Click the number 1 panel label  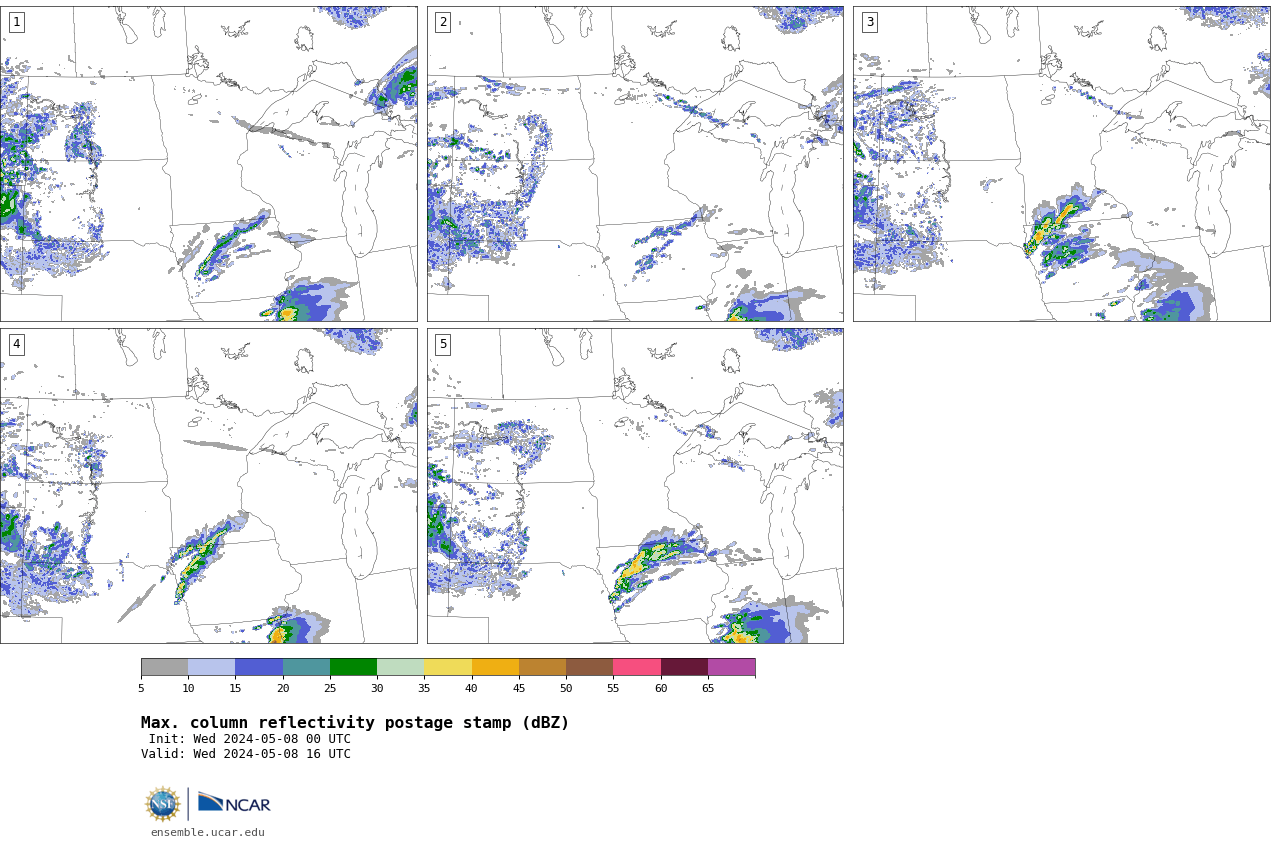16,22
